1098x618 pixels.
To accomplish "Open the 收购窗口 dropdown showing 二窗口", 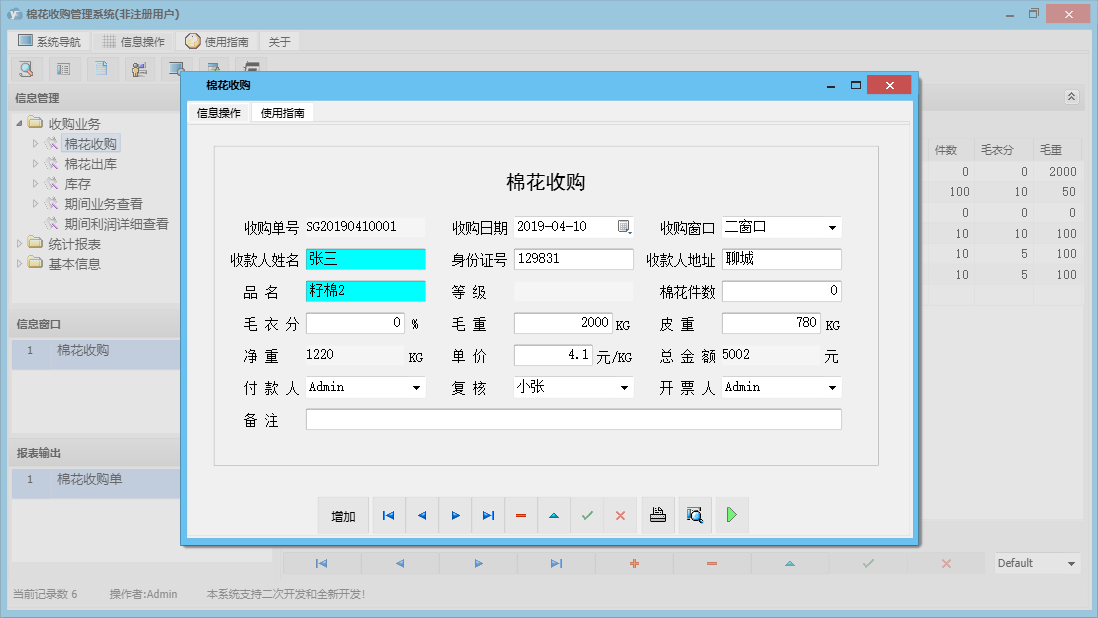I will pyautogui.click(x=833, y=227).
